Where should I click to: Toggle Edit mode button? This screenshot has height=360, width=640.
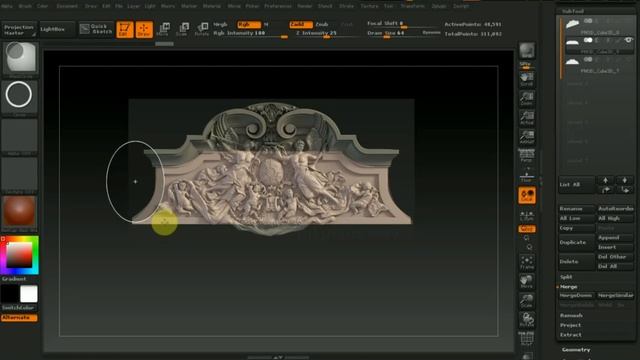[x=125, y=30]
